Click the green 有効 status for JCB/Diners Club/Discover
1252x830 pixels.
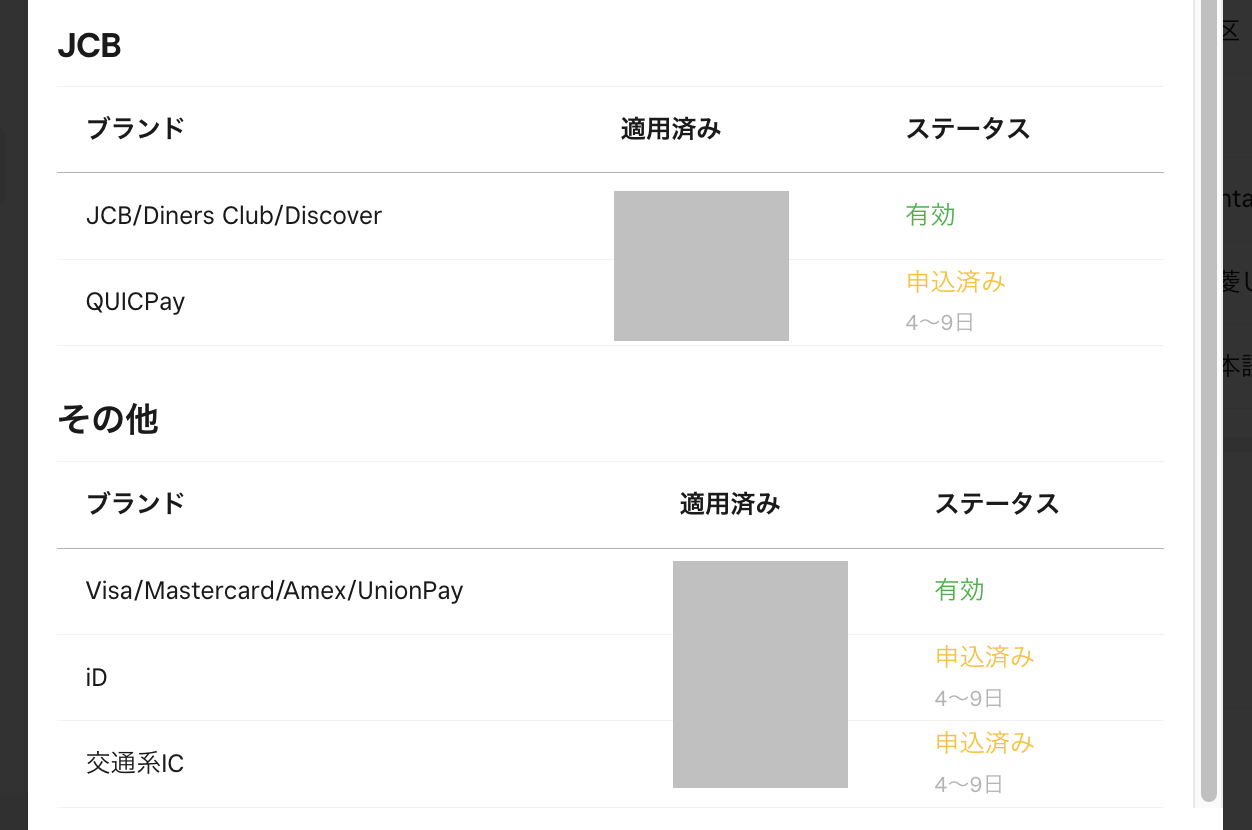930,215
